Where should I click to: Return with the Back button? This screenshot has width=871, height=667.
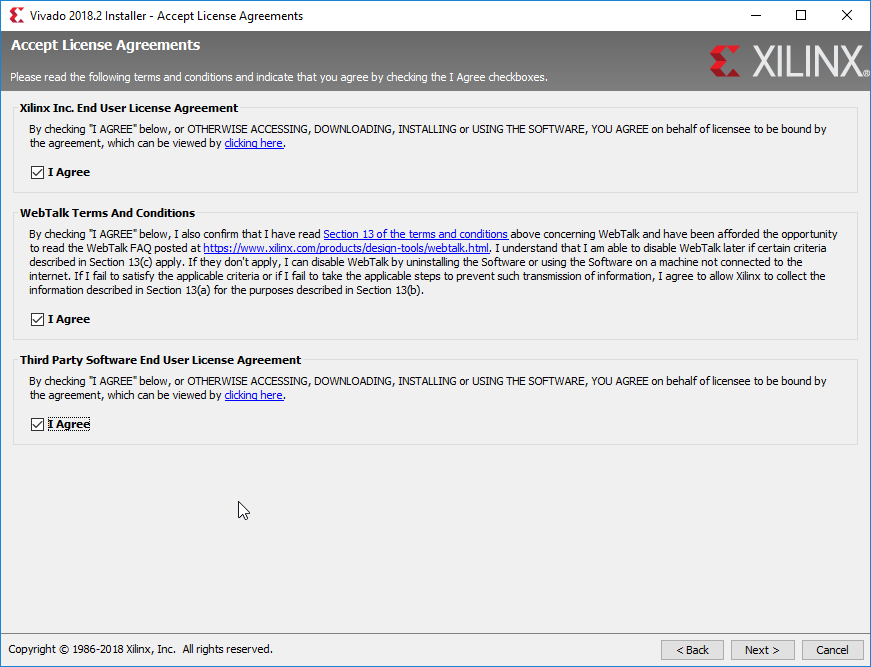click(x=692, y=650)
